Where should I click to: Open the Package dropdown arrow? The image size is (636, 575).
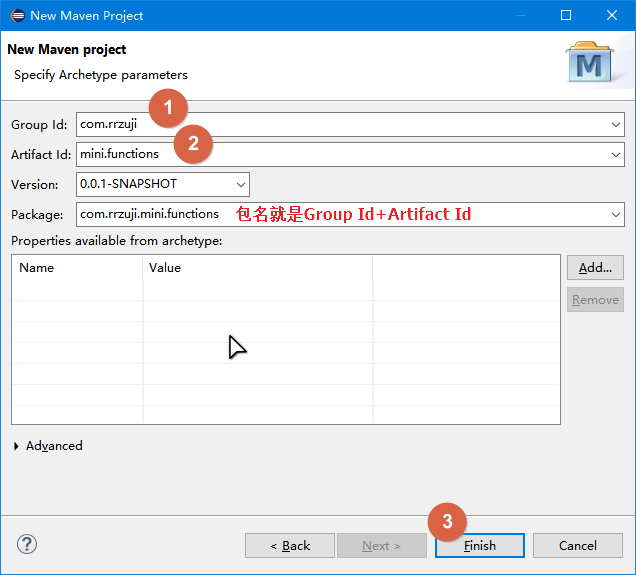pyautogui.click(x=616, y=215)
